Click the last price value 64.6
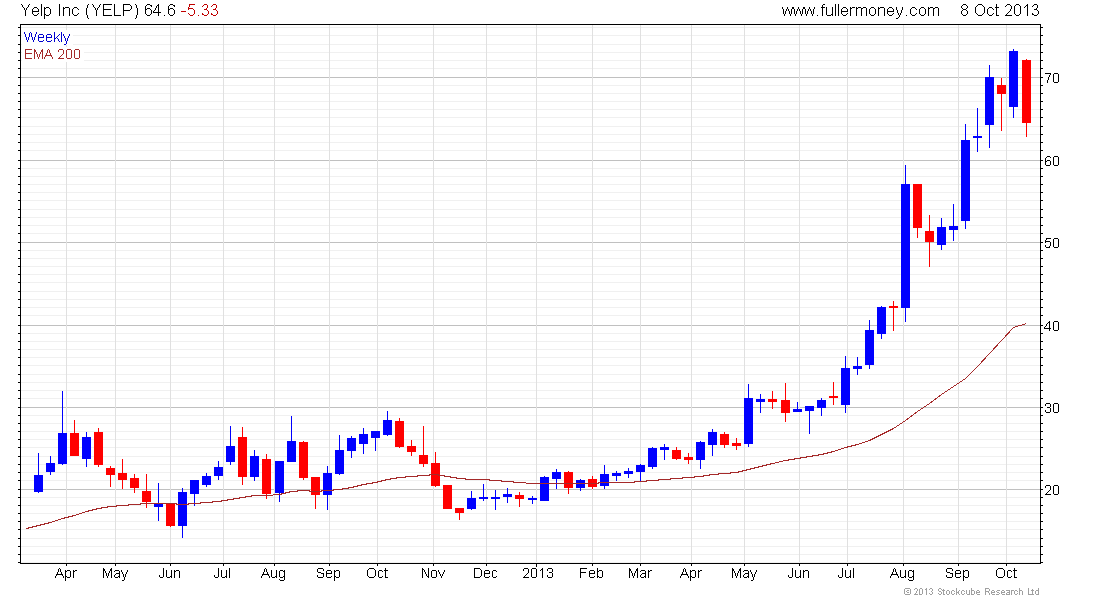1100x600 pixels. click(159, 11)
